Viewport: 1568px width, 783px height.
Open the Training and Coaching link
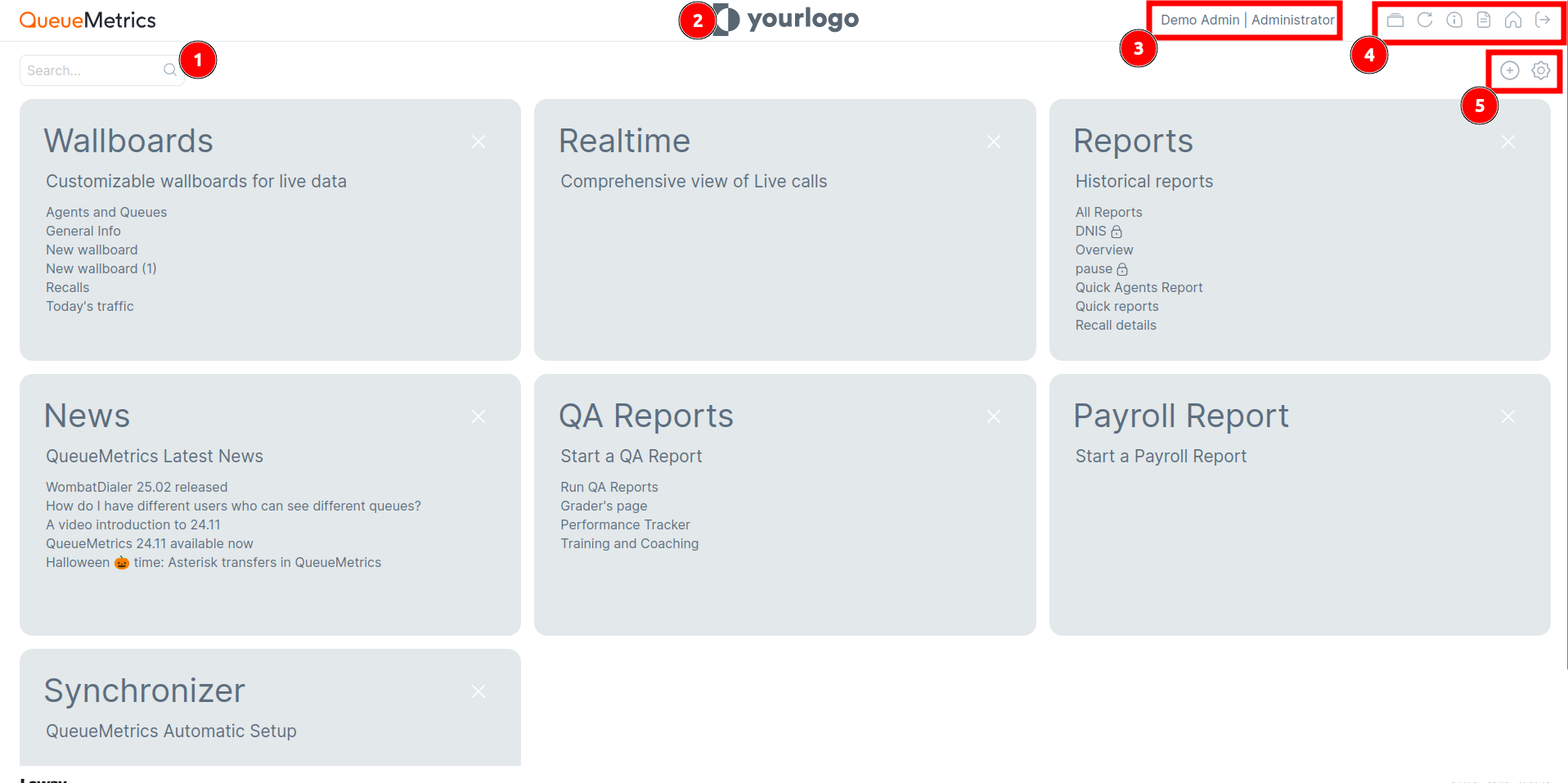point(630,543)
